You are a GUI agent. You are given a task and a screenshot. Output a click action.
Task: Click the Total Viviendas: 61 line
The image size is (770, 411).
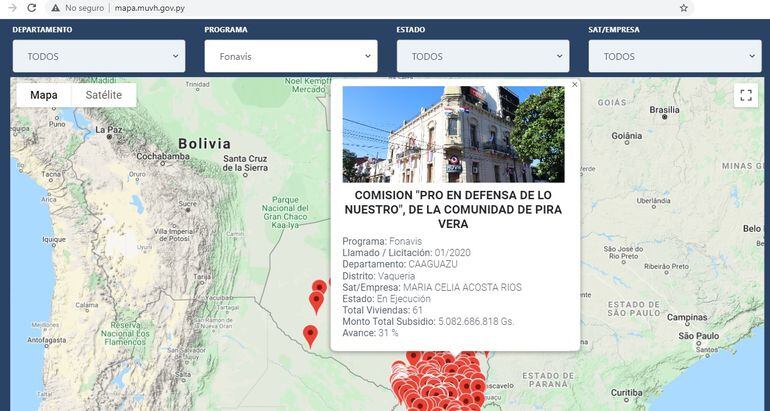[383, 310]
